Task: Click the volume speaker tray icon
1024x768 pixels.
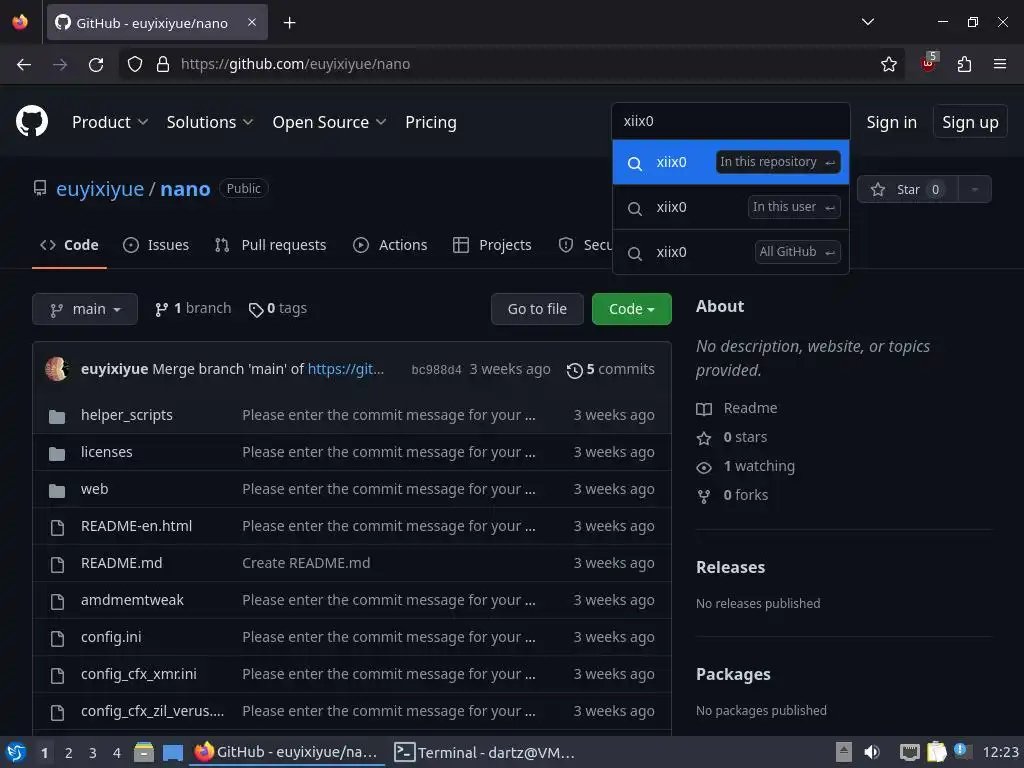Action: (872, 752)
